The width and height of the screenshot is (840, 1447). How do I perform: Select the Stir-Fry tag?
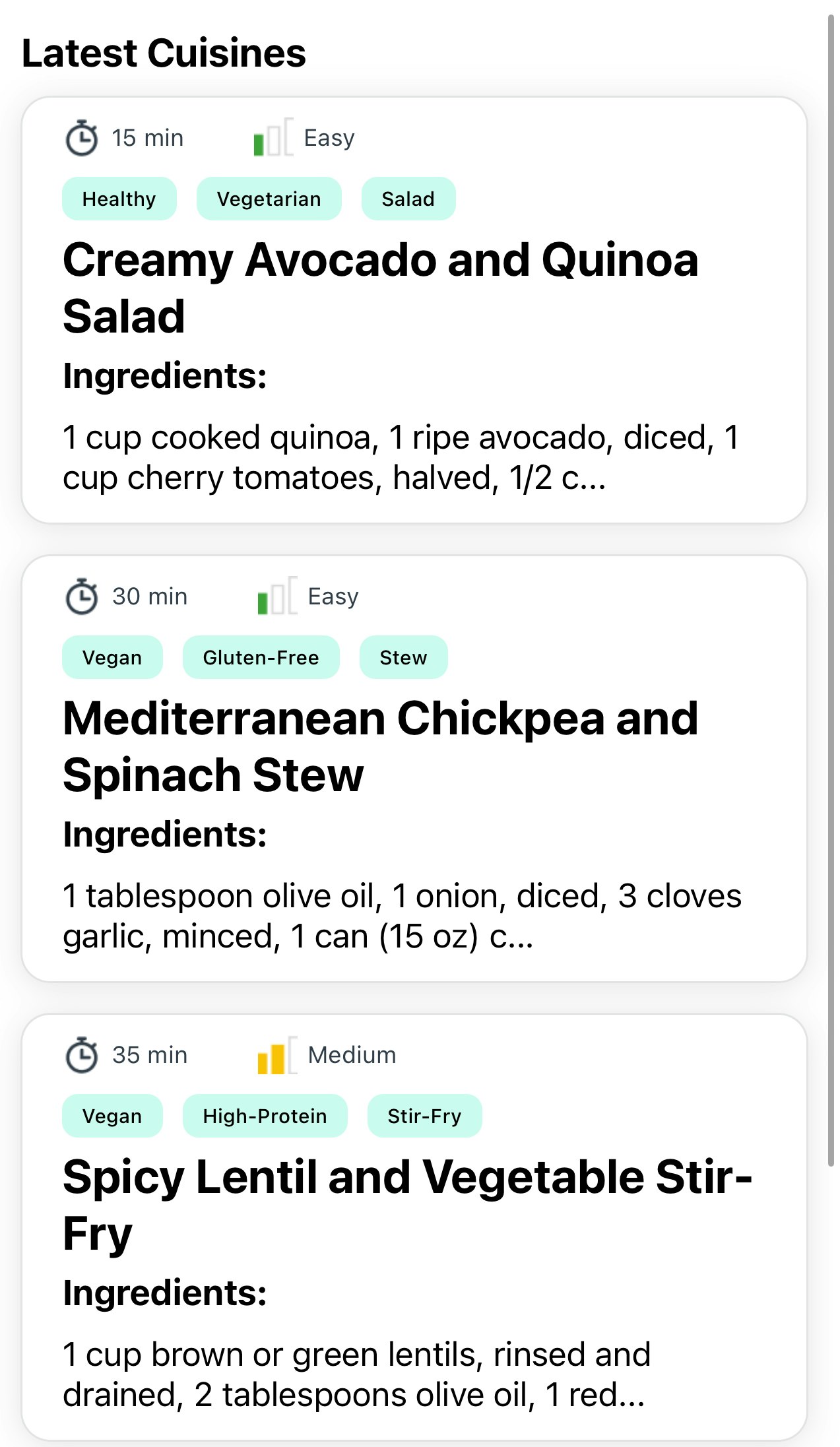point(425,1116)
